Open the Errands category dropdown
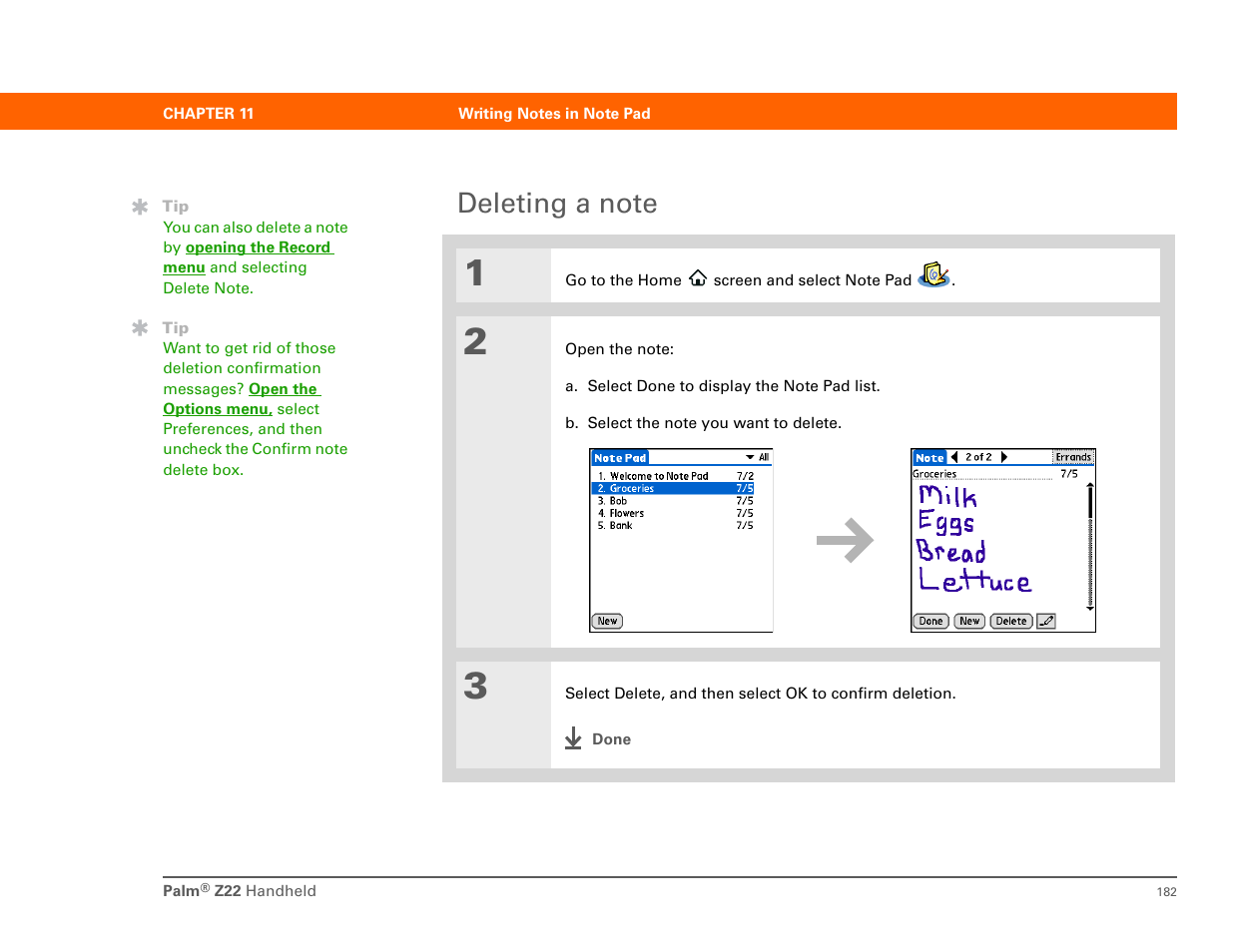The width and height of the screenshot is (1233, 952). tap(1074, 457)
